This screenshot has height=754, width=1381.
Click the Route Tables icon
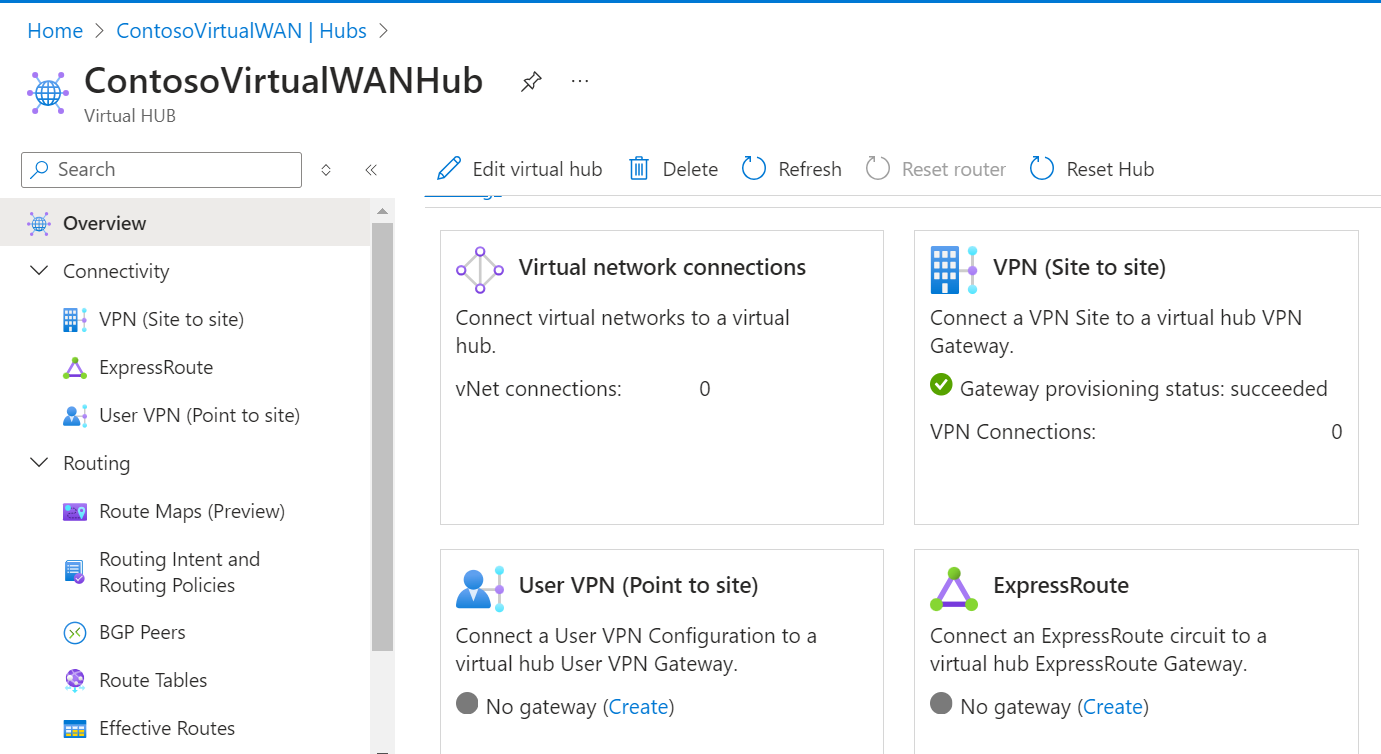point(75,681)
